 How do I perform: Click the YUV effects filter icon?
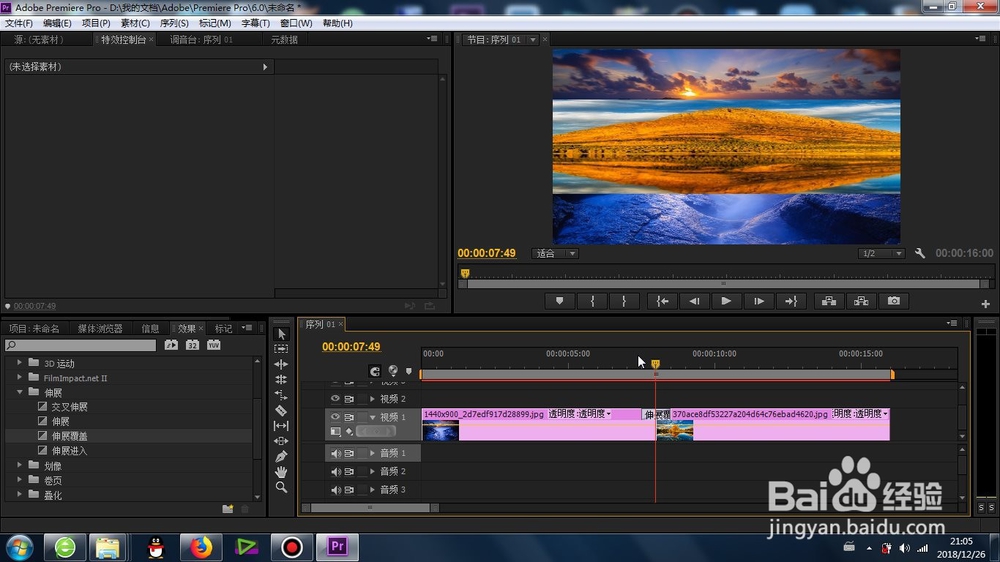214,345
